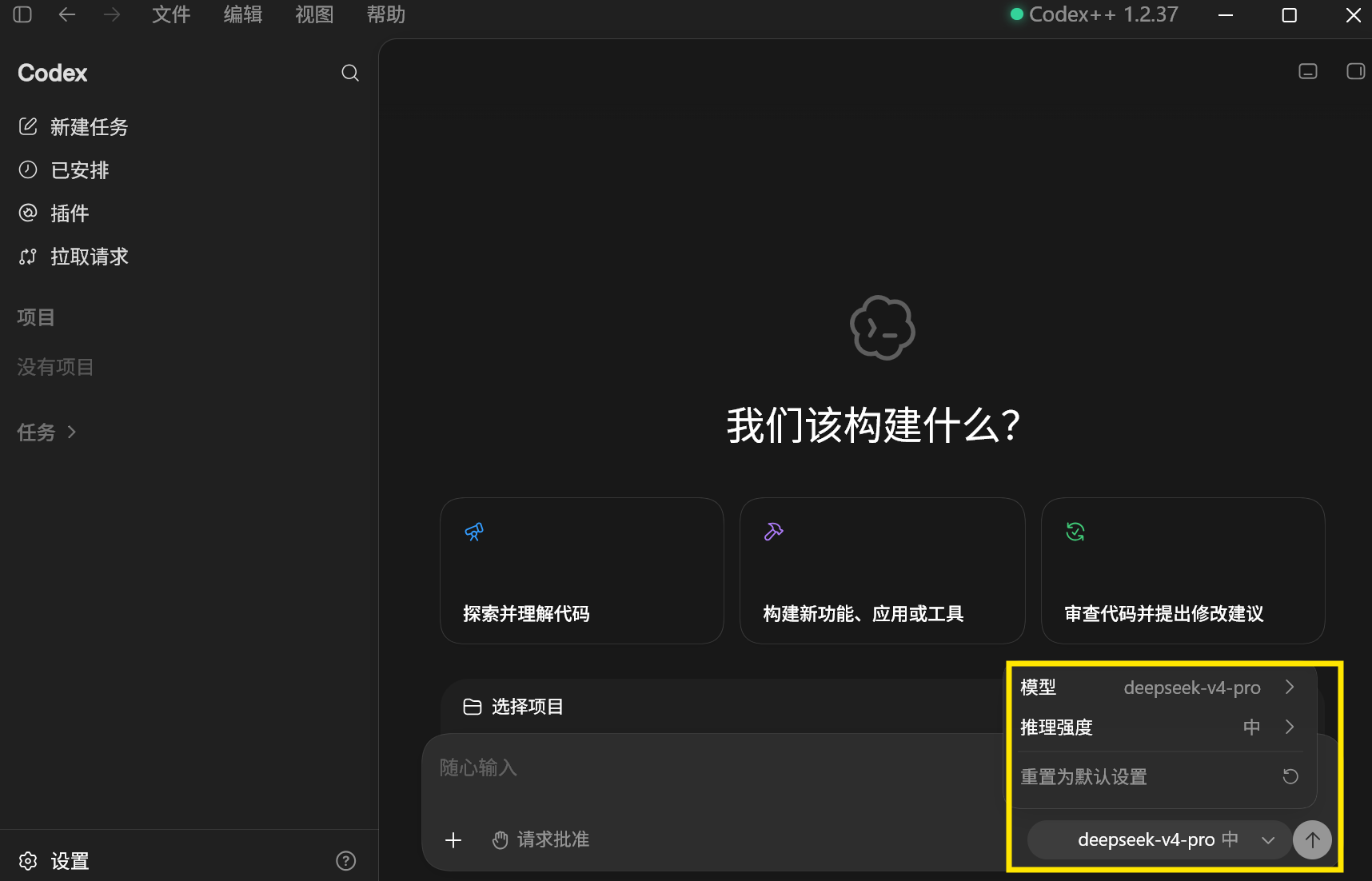Image resolution: width=1372 pixels, height=881 pixels.
Task: Open the 文件 menu
Action: coord(171,14)
